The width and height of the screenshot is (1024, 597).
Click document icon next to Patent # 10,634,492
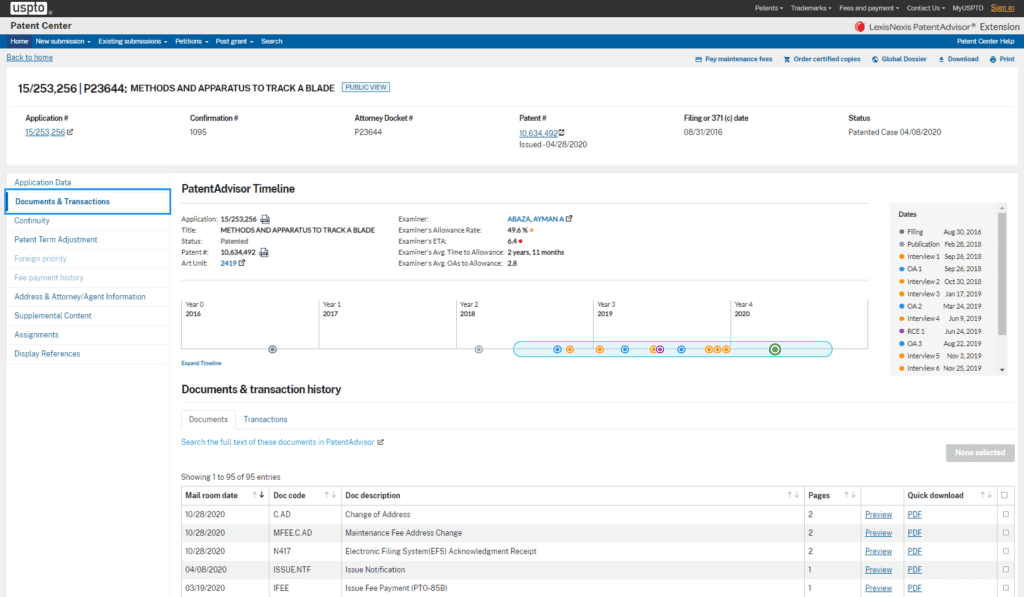click(264, 252)
